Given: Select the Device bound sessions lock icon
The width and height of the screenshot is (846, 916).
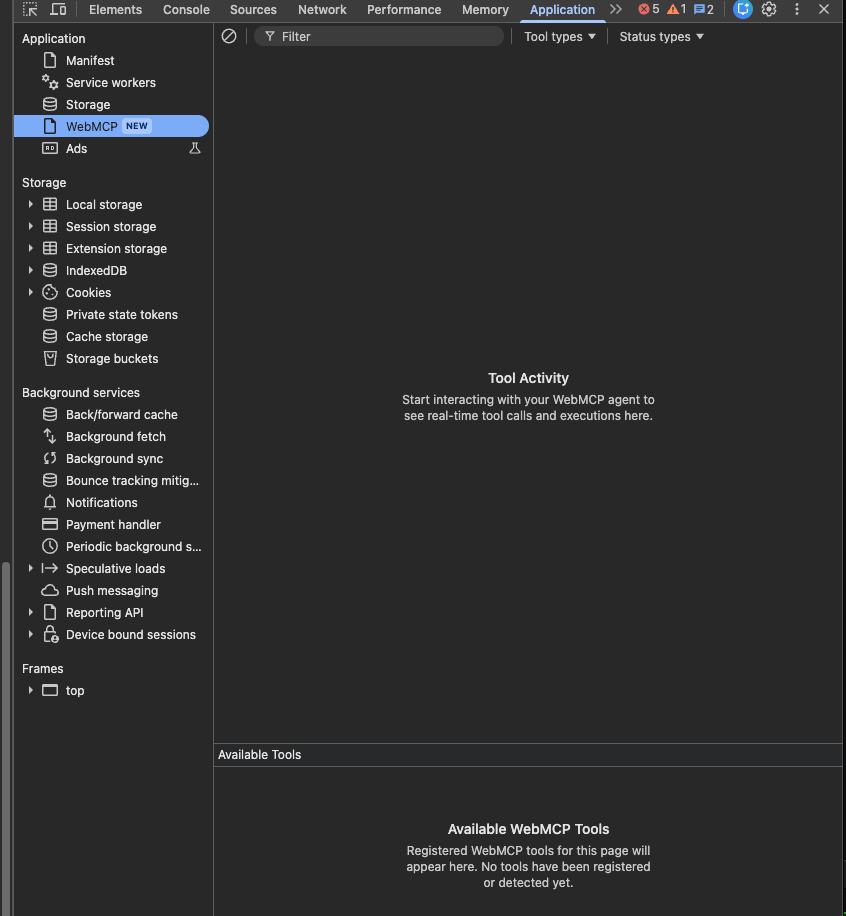Looking at the screenshot, I should pyautogui.click(x=51, y=634).
